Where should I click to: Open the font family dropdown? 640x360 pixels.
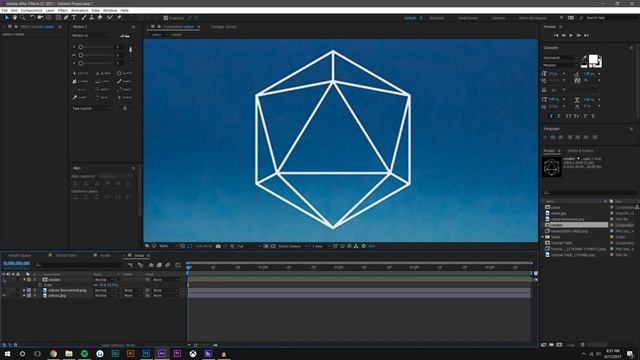point(560,58)
